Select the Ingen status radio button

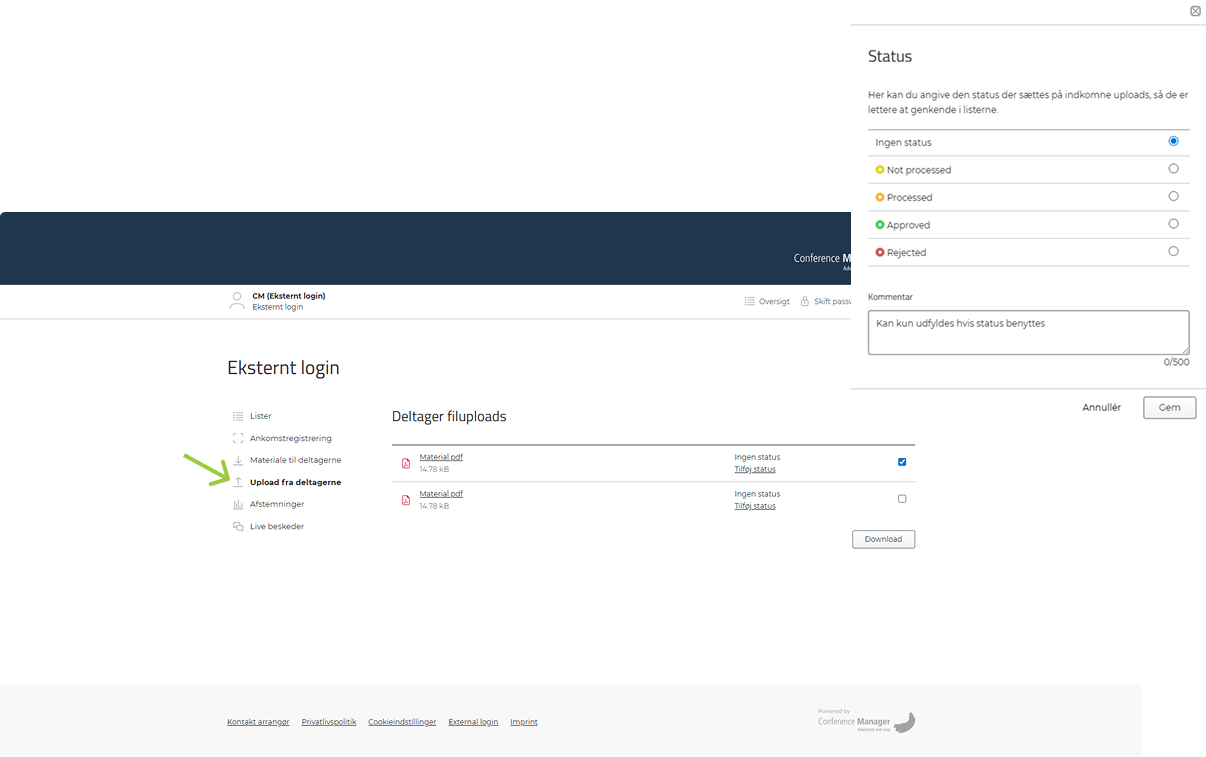click(x=1174, y=141)
